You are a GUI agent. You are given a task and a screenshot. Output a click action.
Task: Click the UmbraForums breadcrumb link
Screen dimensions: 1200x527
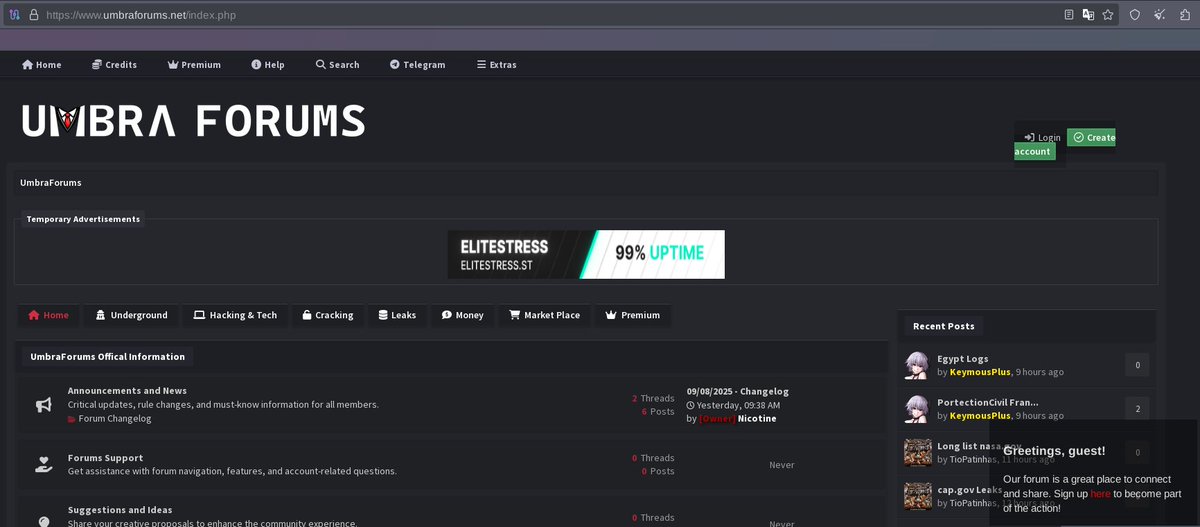51,183
